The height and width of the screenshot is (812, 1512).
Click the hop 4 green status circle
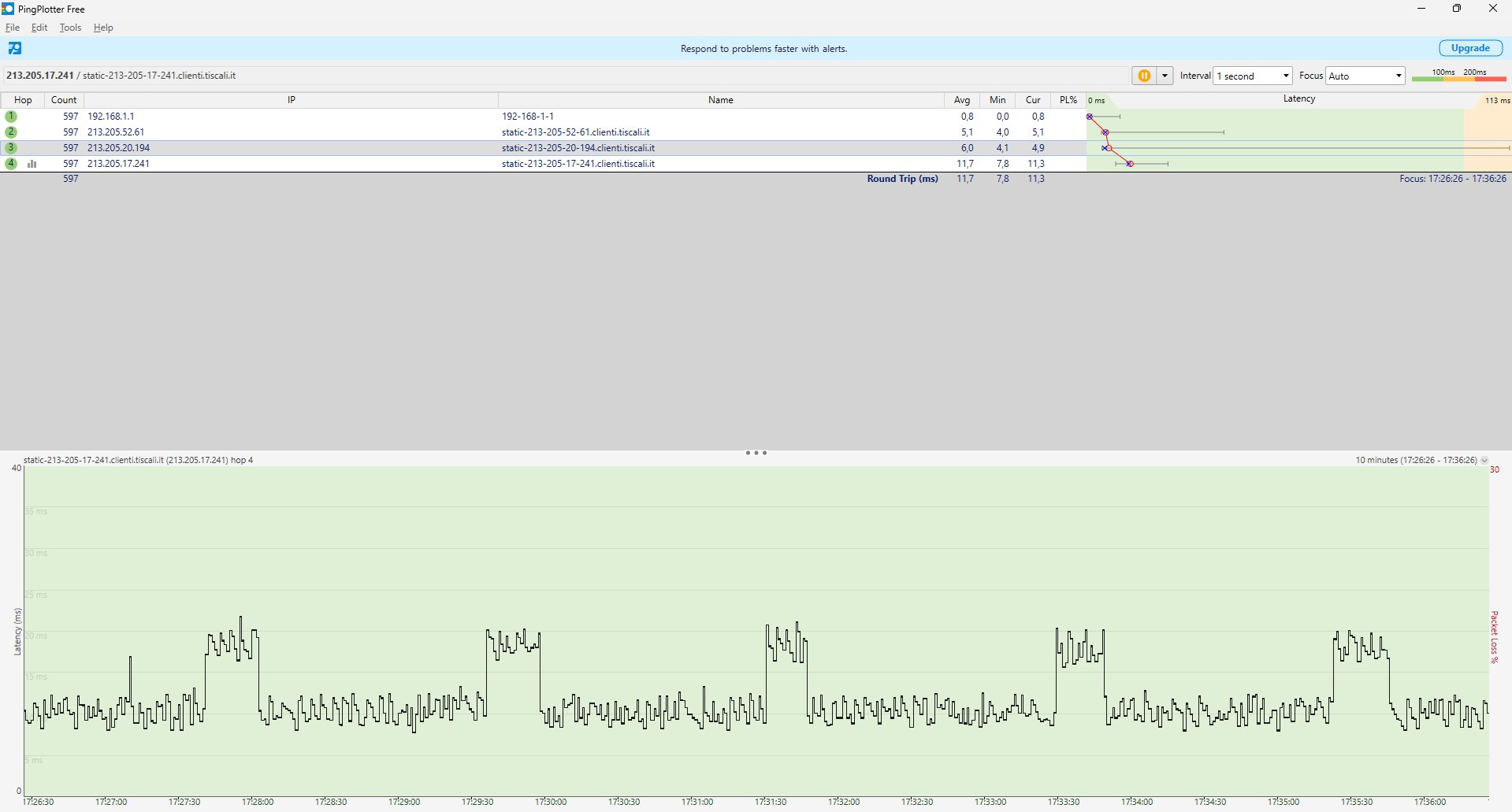(x=11, y=164)
